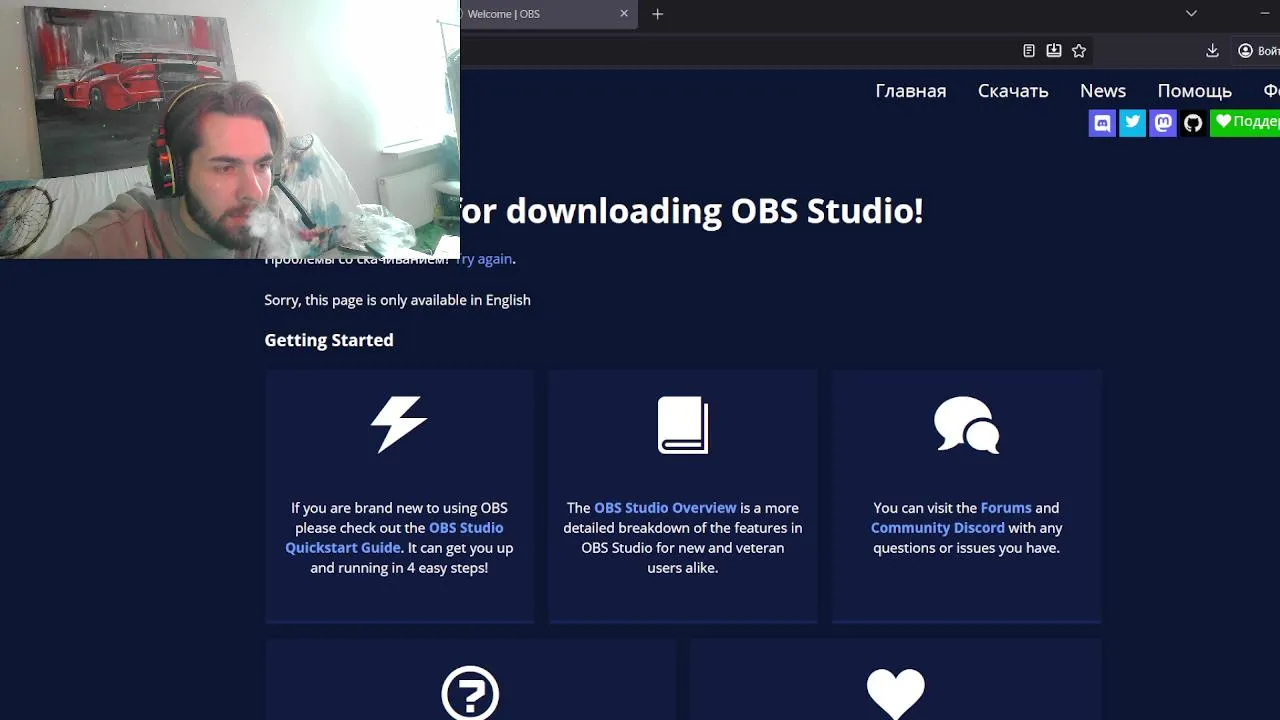Click the Getting Started heading
This screenshot has width=1280, height=720.
pos(329,340)
